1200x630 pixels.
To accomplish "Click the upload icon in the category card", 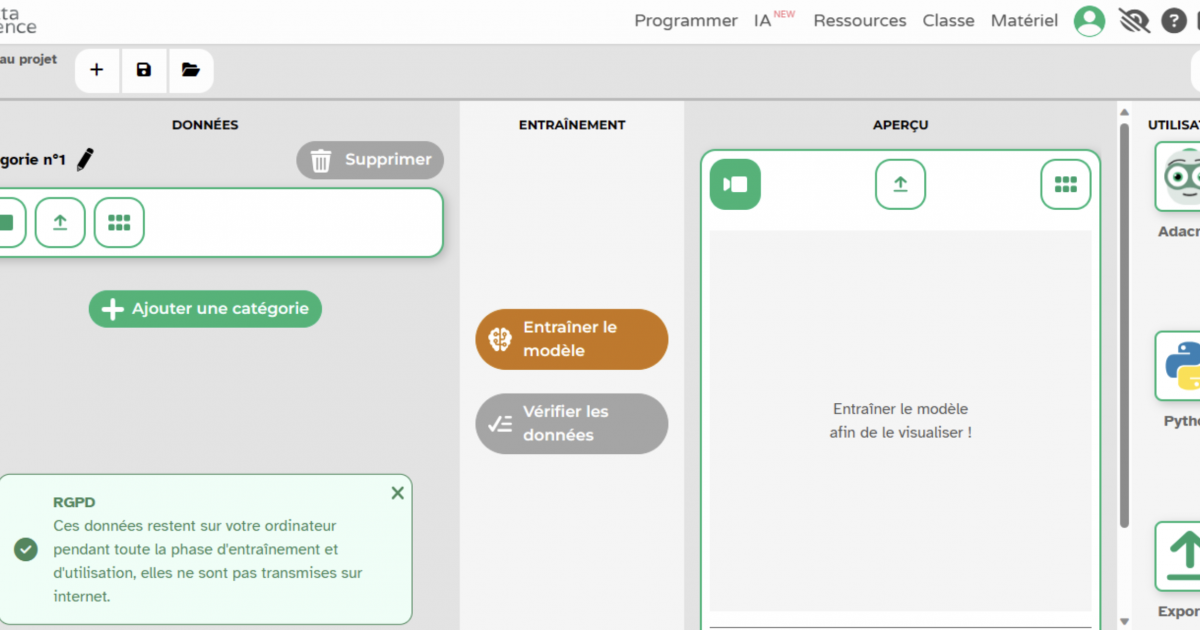I will click(x=60, y=222).
